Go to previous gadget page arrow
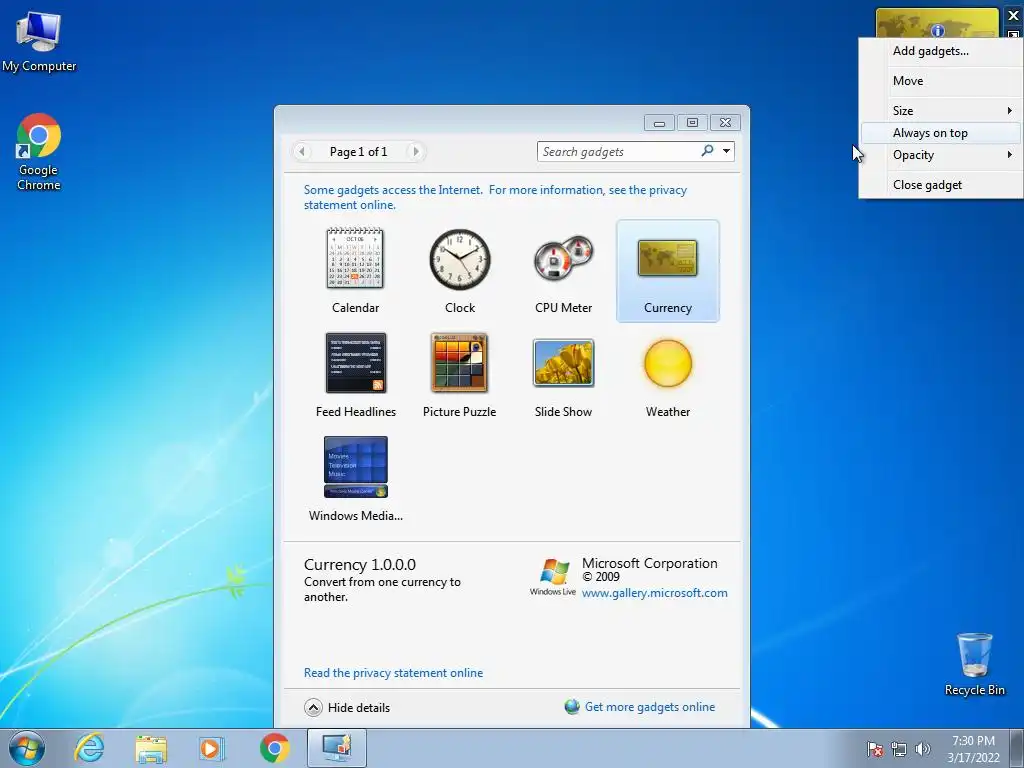Viewport: 1024px width, 768px height. (x=301, y=152)
